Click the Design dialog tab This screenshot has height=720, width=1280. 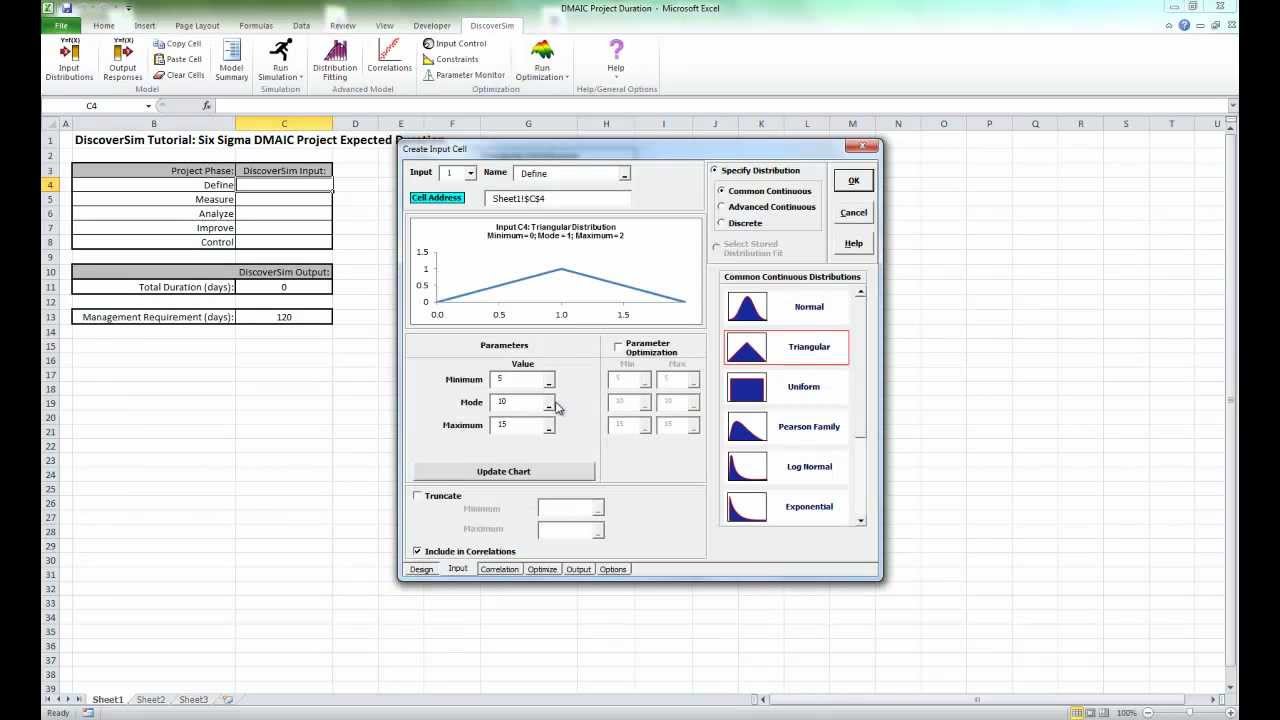coord(421,569)
